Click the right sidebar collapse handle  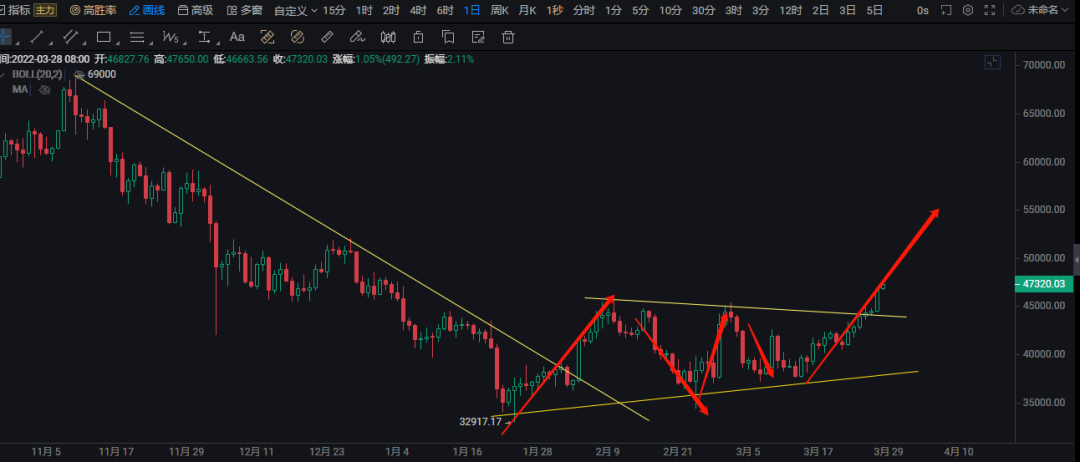(1077, 260)
